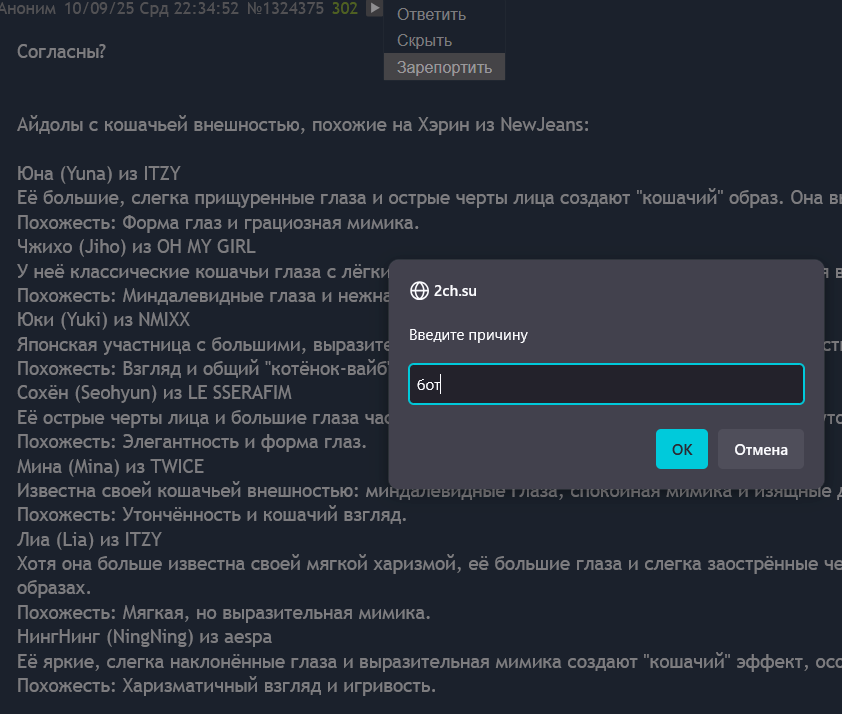842x714 pixels.
Task: Focus the reason input field
Action: point(606,384)
